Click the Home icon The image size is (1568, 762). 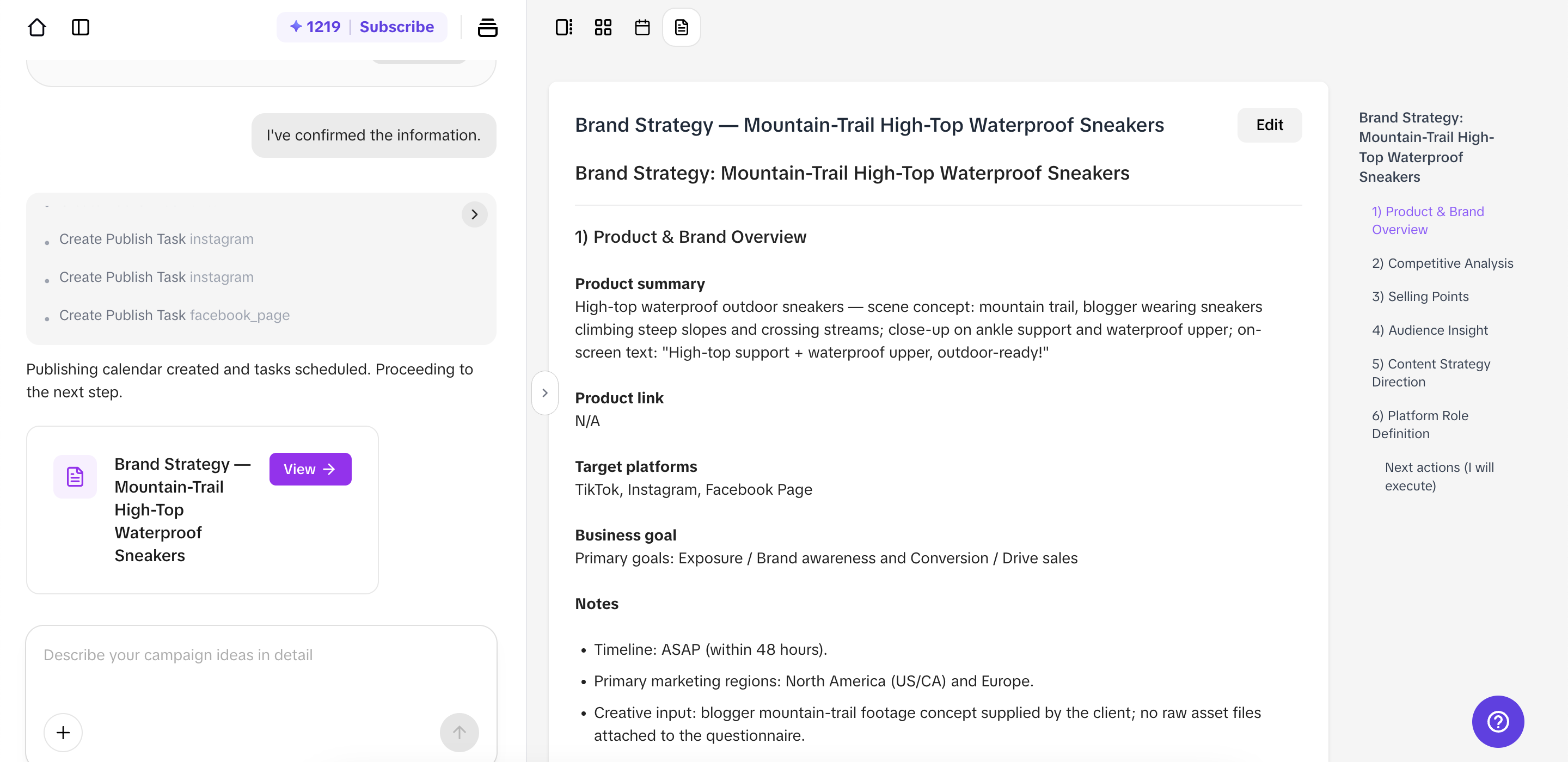[36, 27]
